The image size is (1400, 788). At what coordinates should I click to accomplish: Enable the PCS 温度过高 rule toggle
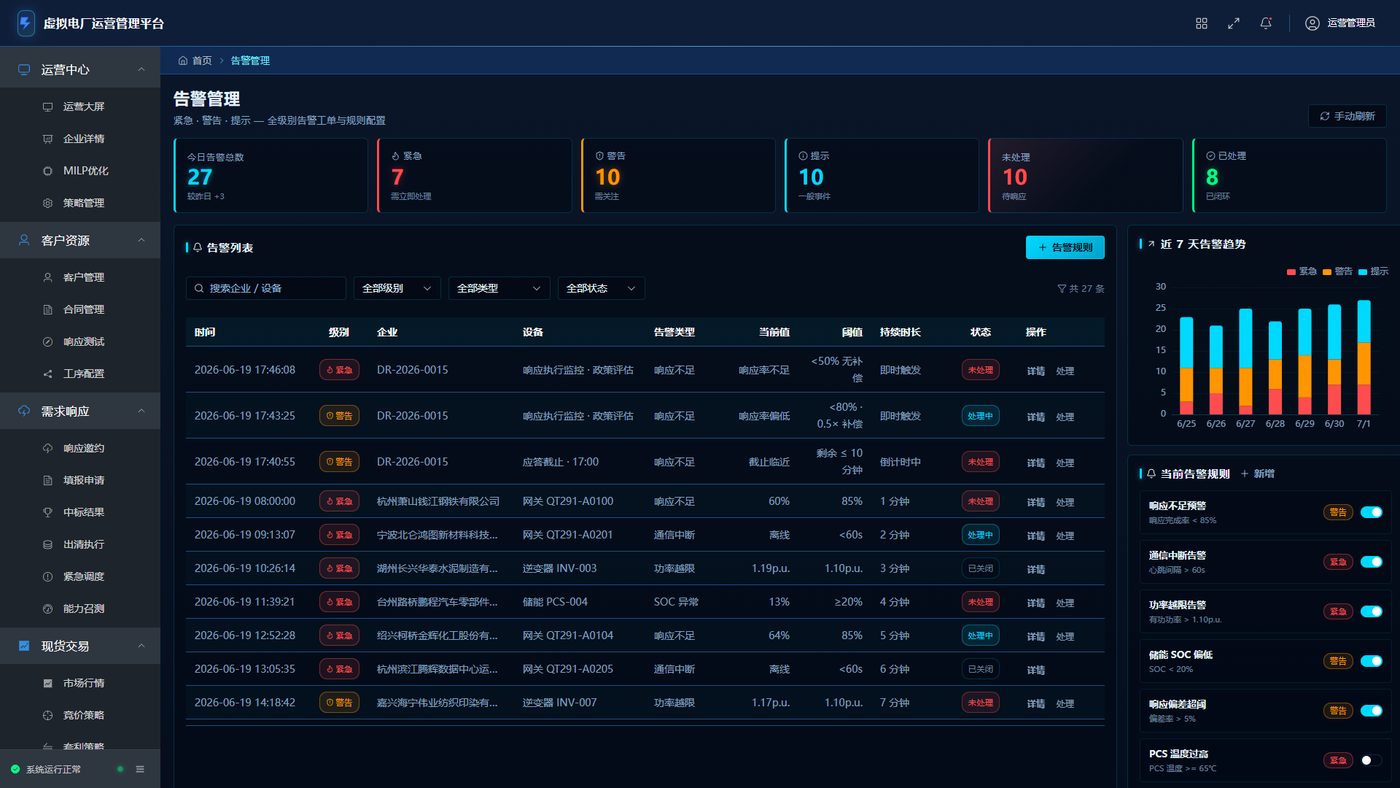[x=1371, y=760]
